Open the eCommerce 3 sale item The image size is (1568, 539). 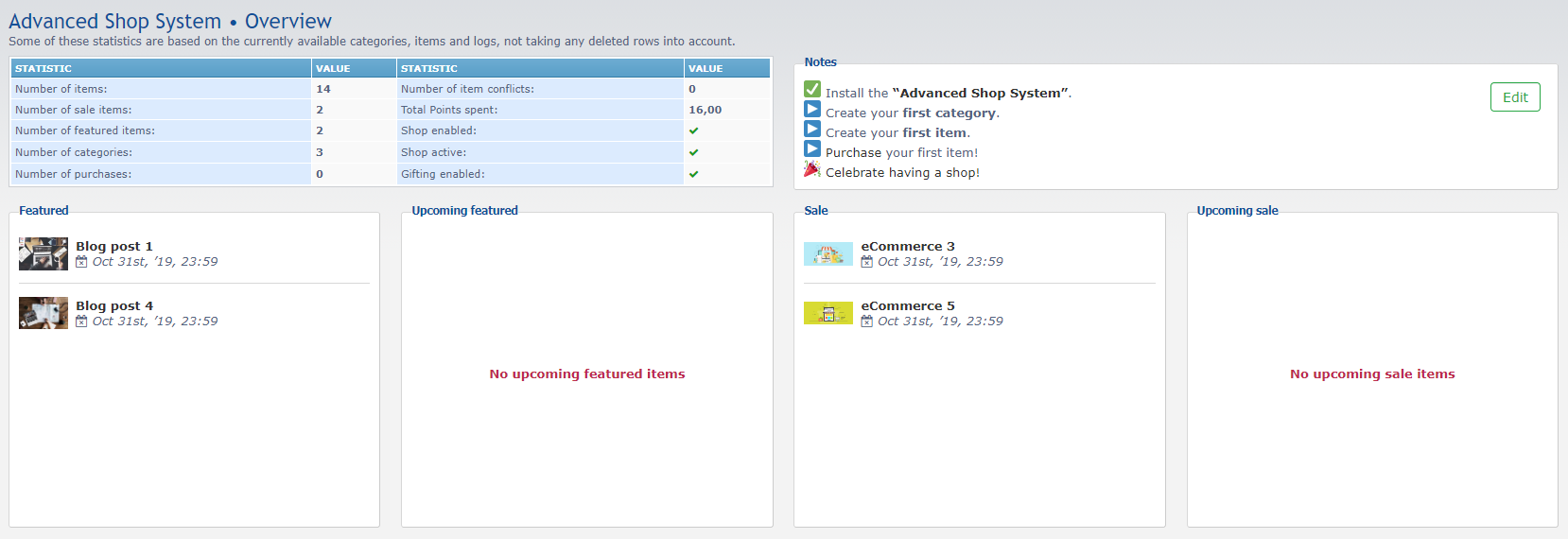point(907,246)
